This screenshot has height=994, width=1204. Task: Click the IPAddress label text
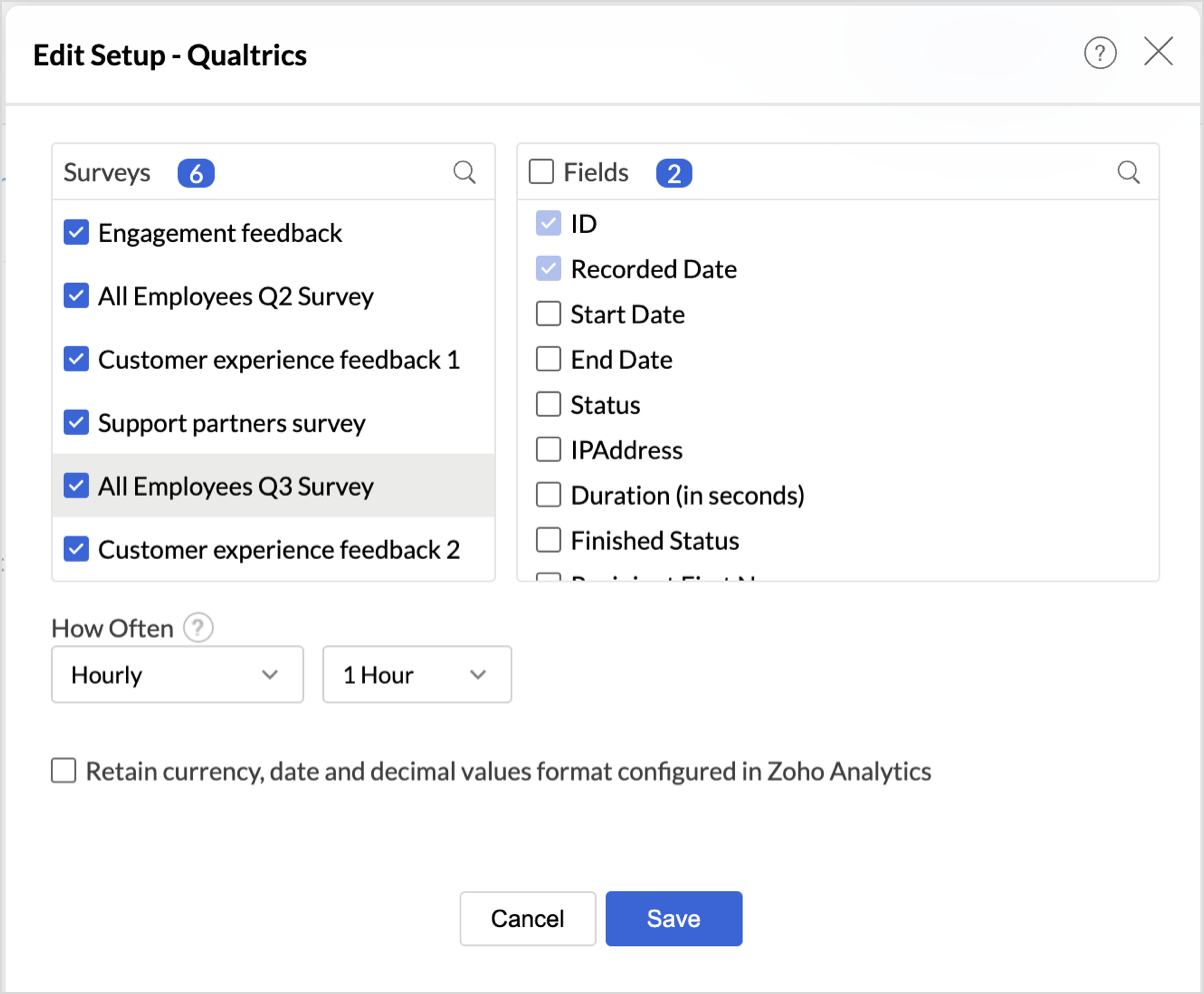627,450
